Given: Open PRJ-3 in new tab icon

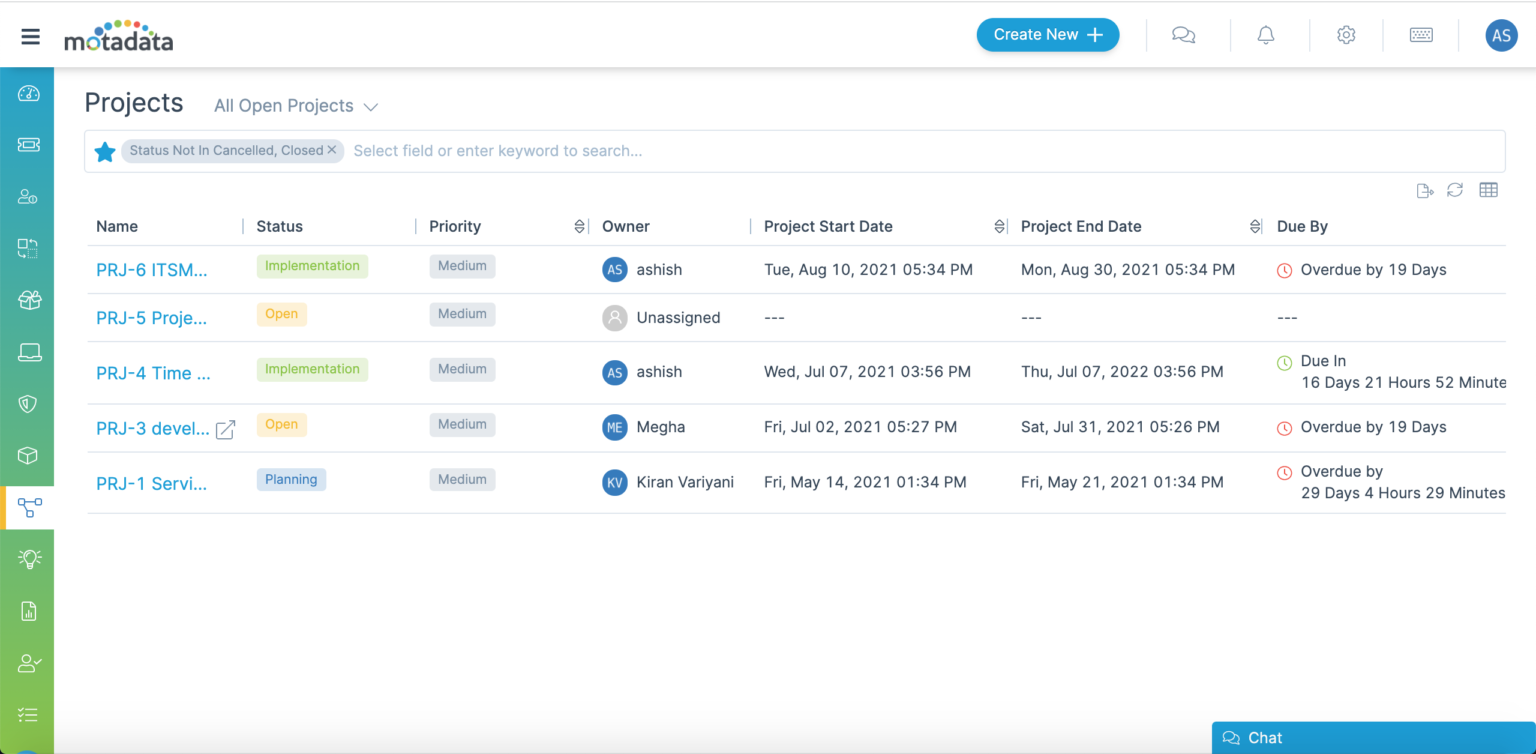Looking at the screenshot, I should tap(226, 429).
